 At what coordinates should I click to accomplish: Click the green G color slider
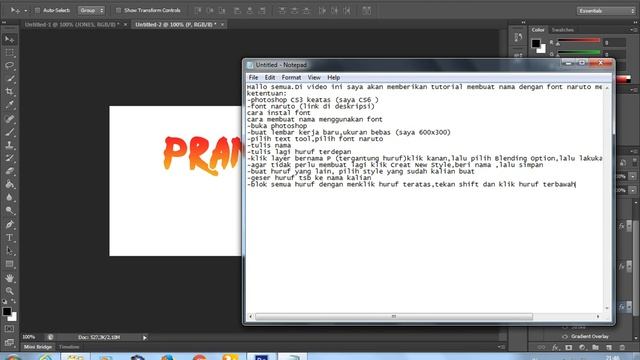pyautogui.click(x=579, y=52)
